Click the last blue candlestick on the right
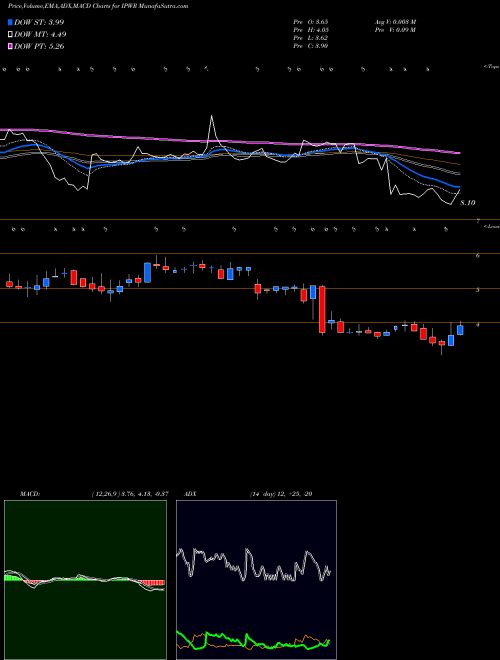Screen dimensions: 500x660 [460, 330]
